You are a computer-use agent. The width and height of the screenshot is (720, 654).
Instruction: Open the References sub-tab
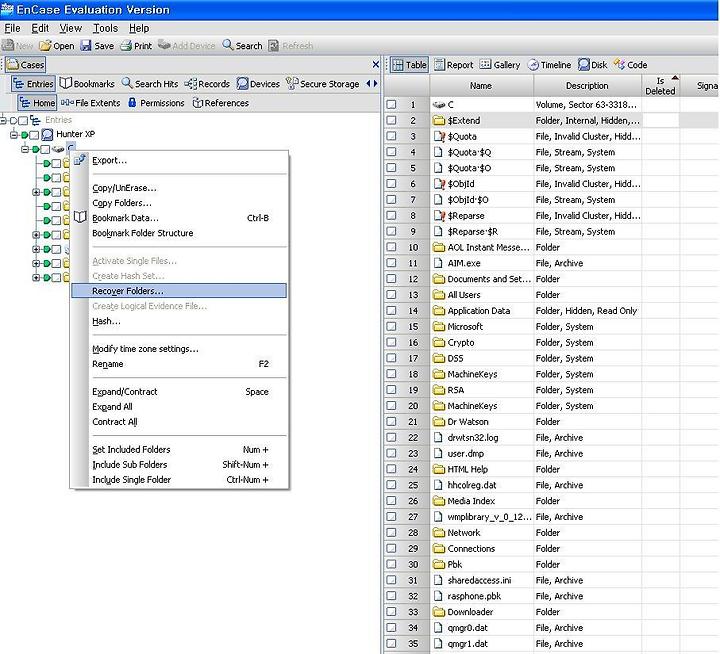[x=221, y=103]
